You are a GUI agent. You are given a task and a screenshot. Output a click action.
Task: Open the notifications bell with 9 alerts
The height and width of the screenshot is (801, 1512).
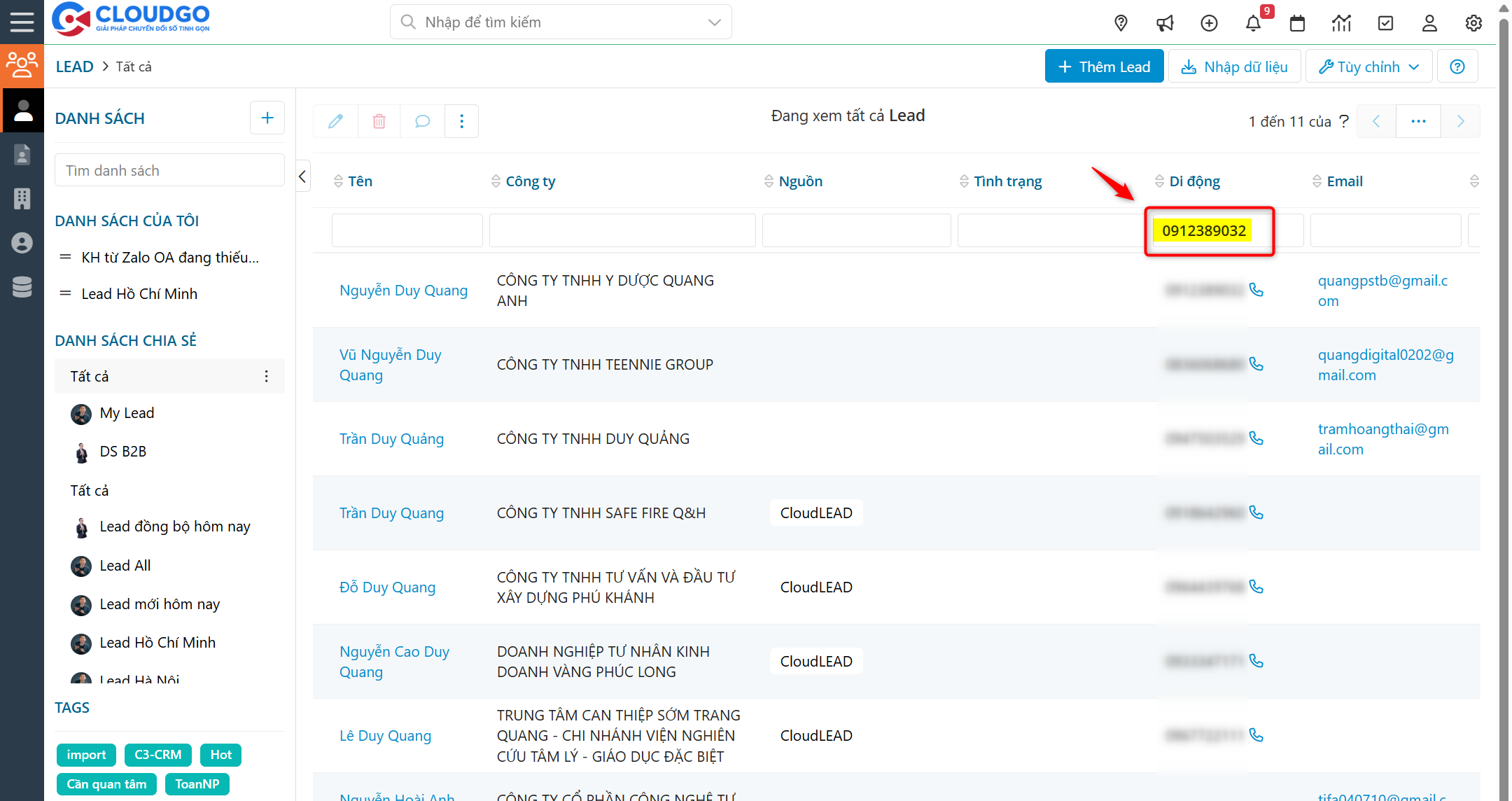[x=1254, y=22]
